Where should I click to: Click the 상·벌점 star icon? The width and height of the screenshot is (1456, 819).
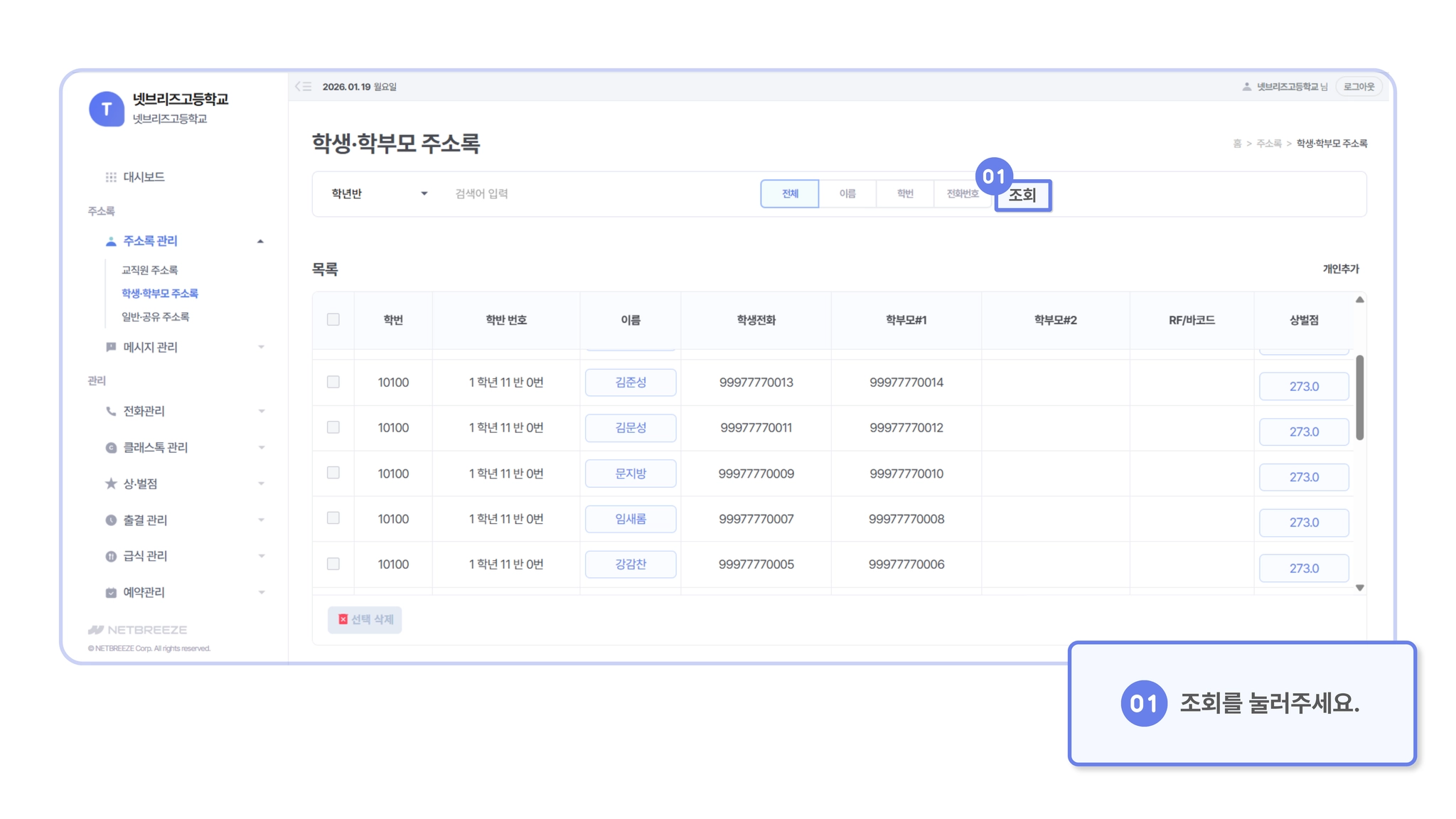point(111,483)
